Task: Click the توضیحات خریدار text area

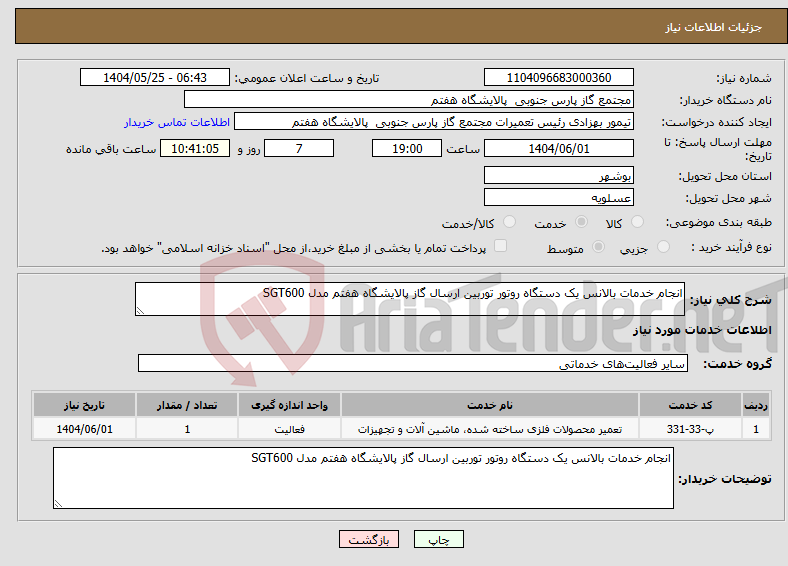Action: click(x=363, y=478)
